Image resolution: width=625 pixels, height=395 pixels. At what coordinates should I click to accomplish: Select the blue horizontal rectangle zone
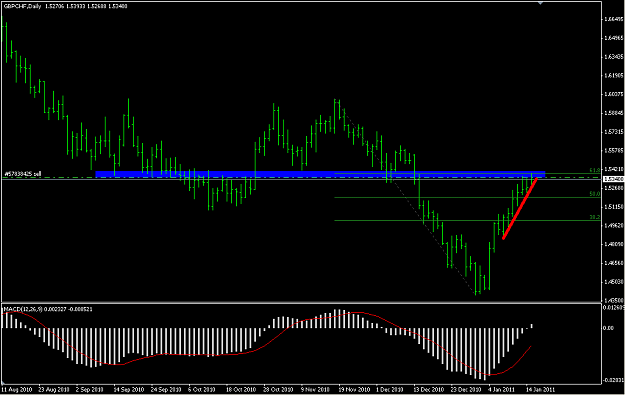320,174
